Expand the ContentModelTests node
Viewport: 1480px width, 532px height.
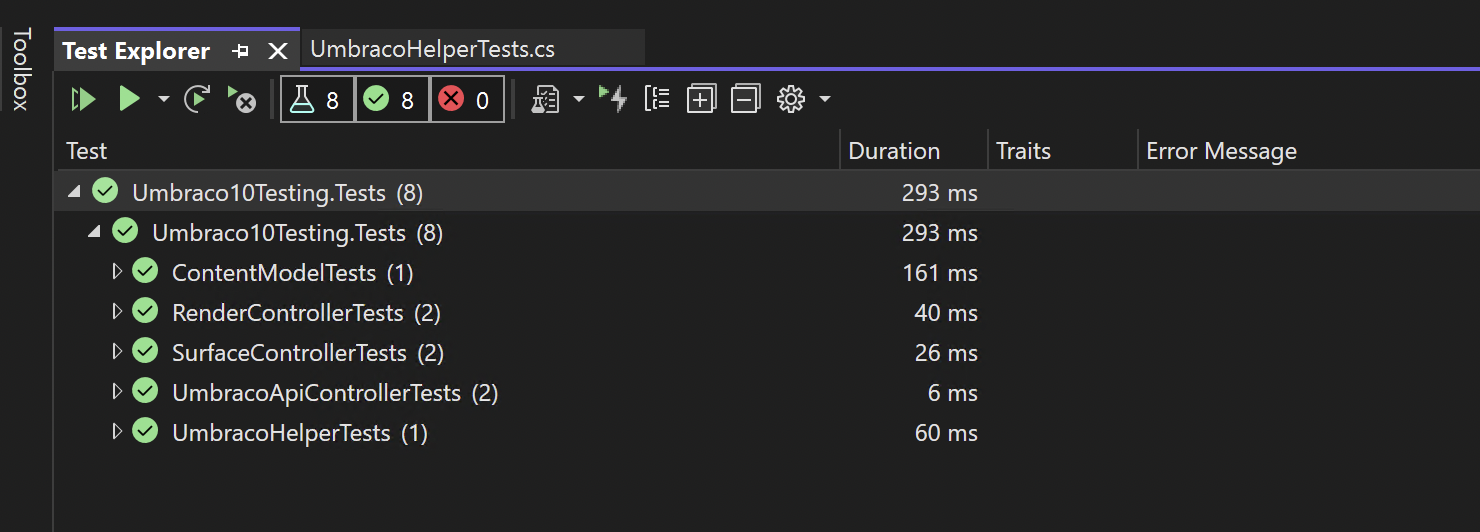[x=117, y=272]
